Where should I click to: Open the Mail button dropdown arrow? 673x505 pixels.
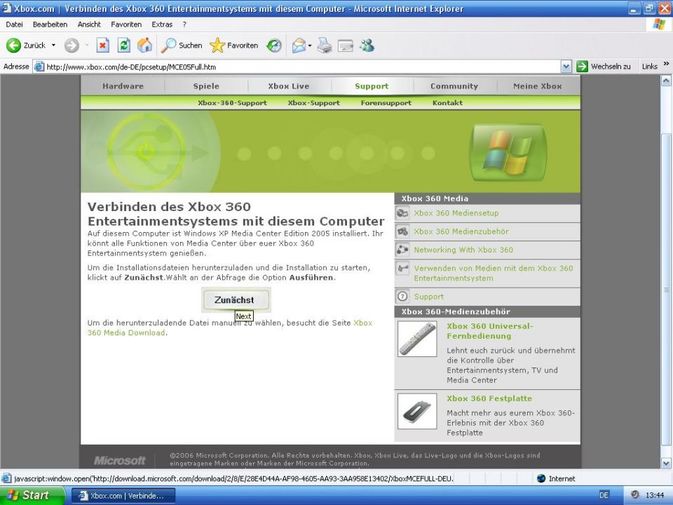point(309,45)
